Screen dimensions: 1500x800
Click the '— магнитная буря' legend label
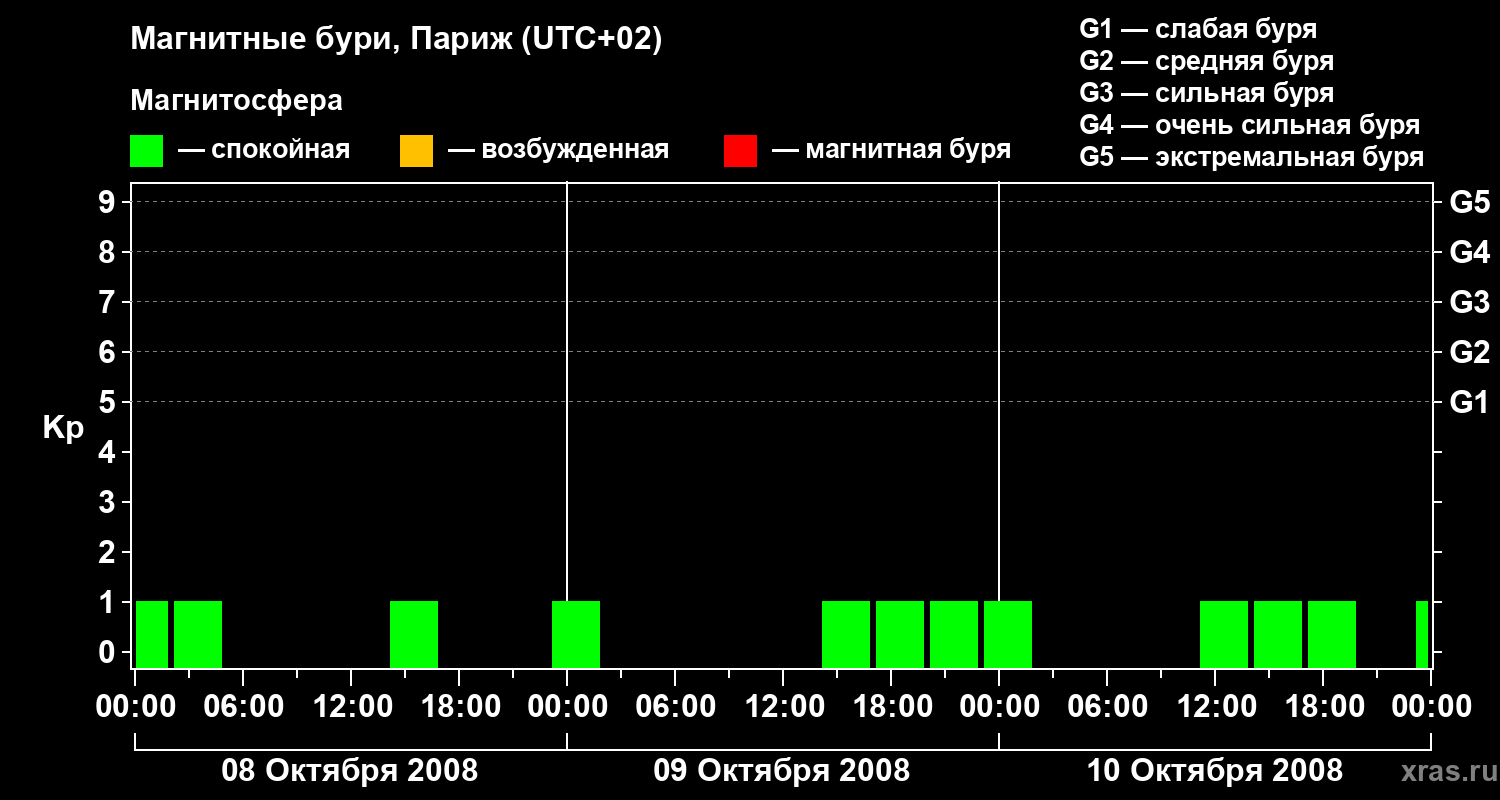click(x=891, y=150)
